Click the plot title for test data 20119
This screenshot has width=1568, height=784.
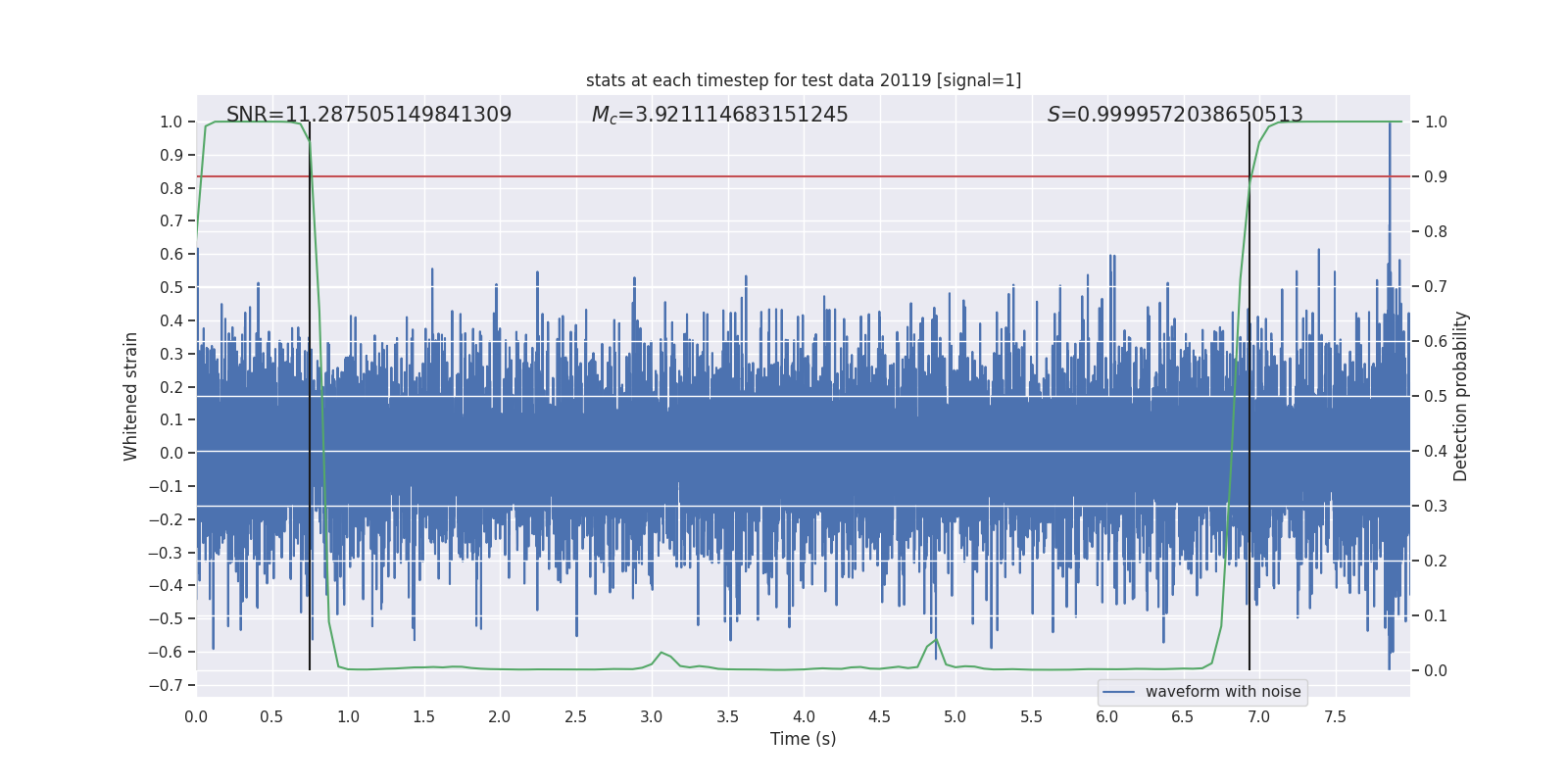803,80
